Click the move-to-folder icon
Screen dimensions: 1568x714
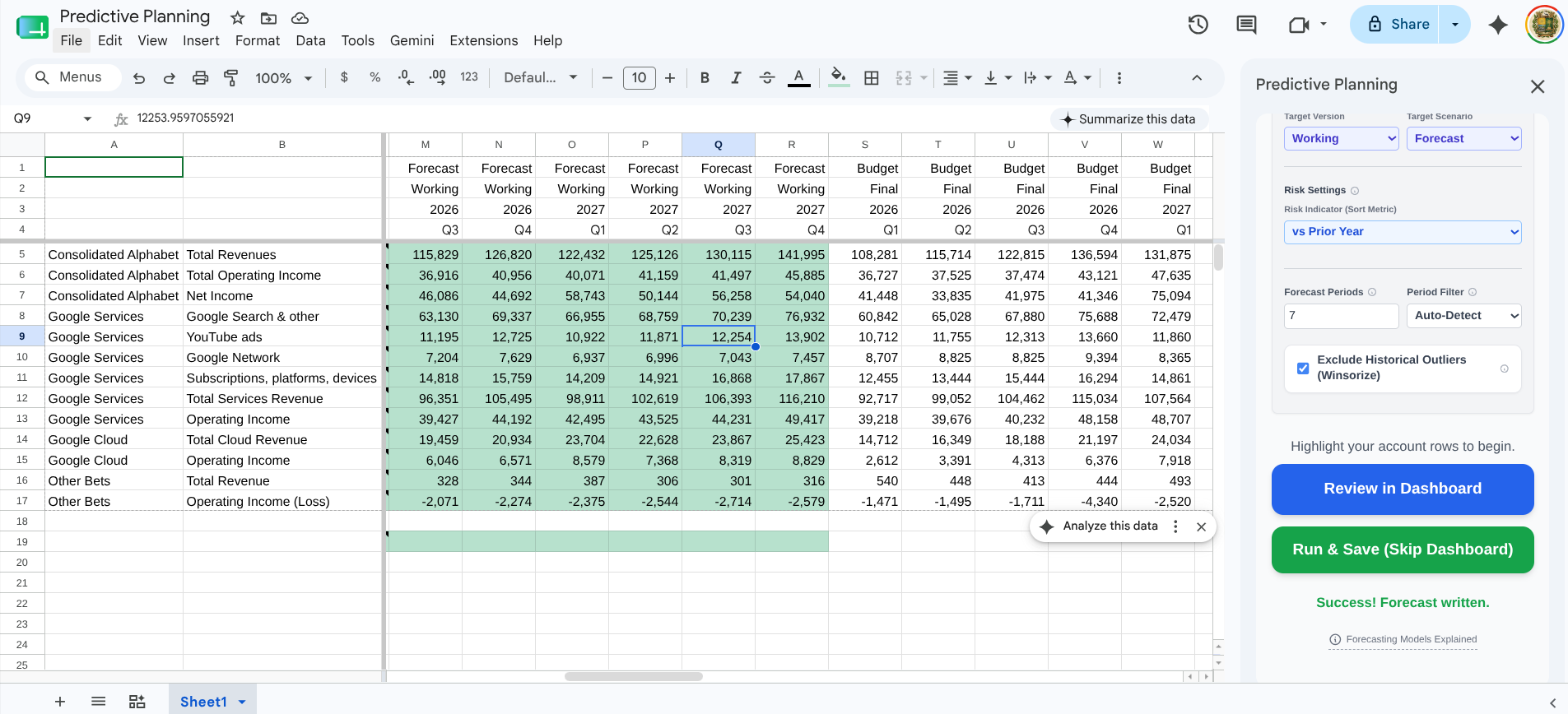coord(268,18)
